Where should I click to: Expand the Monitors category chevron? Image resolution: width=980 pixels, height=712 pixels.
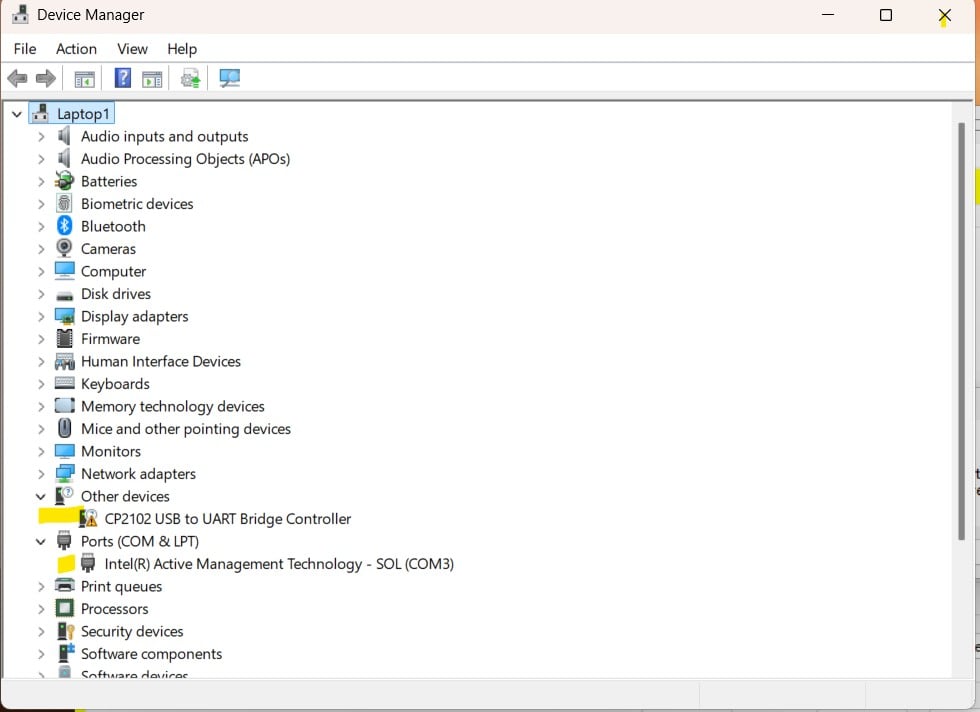pyautogui.click(x=41, y=451)
